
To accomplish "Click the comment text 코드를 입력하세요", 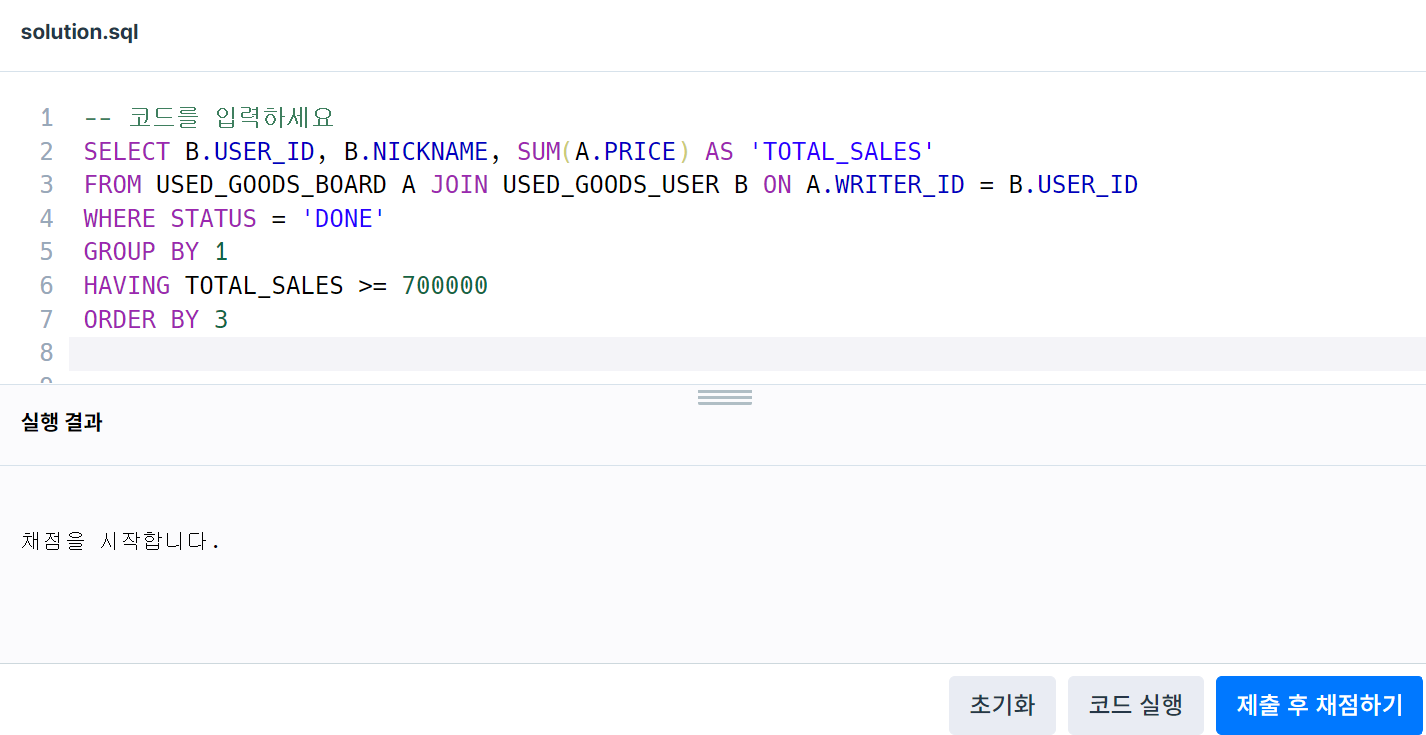I will coord(231,118).
